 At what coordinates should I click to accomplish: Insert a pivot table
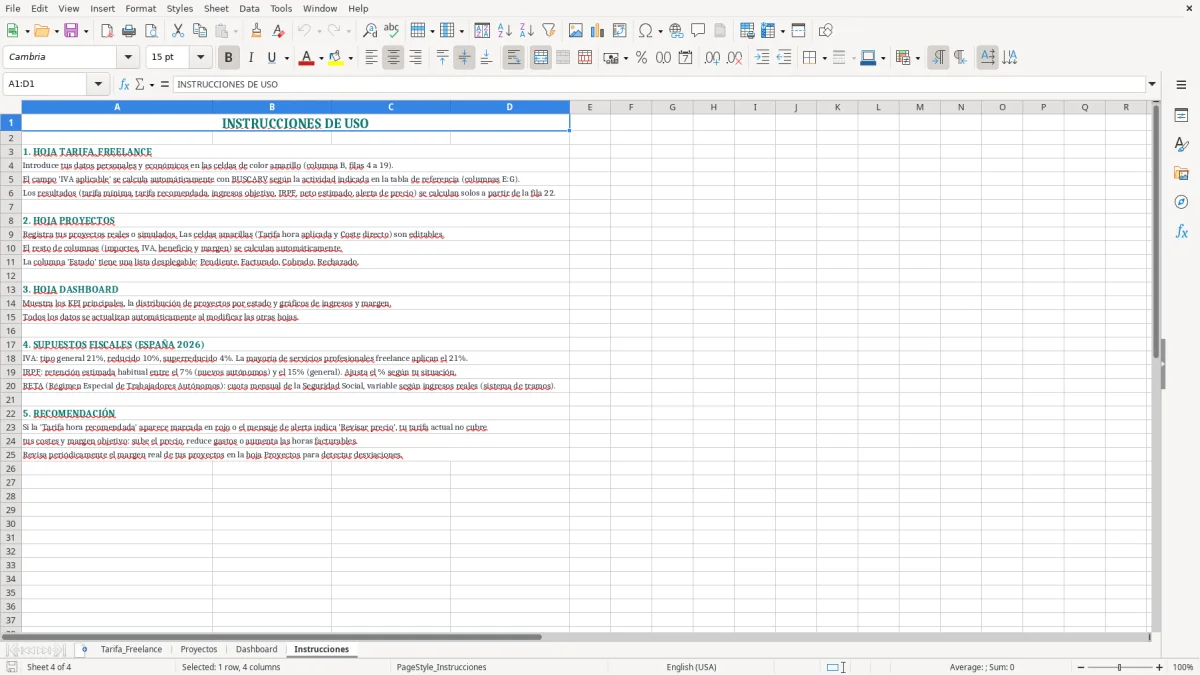click(x=619, y=31)
